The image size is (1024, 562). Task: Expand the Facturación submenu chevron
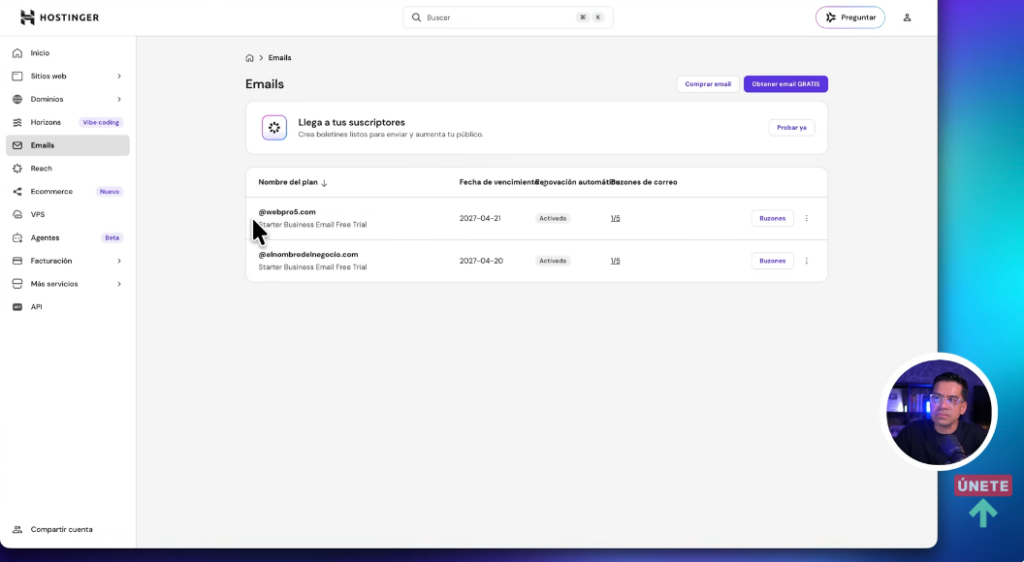coord(119,261)
